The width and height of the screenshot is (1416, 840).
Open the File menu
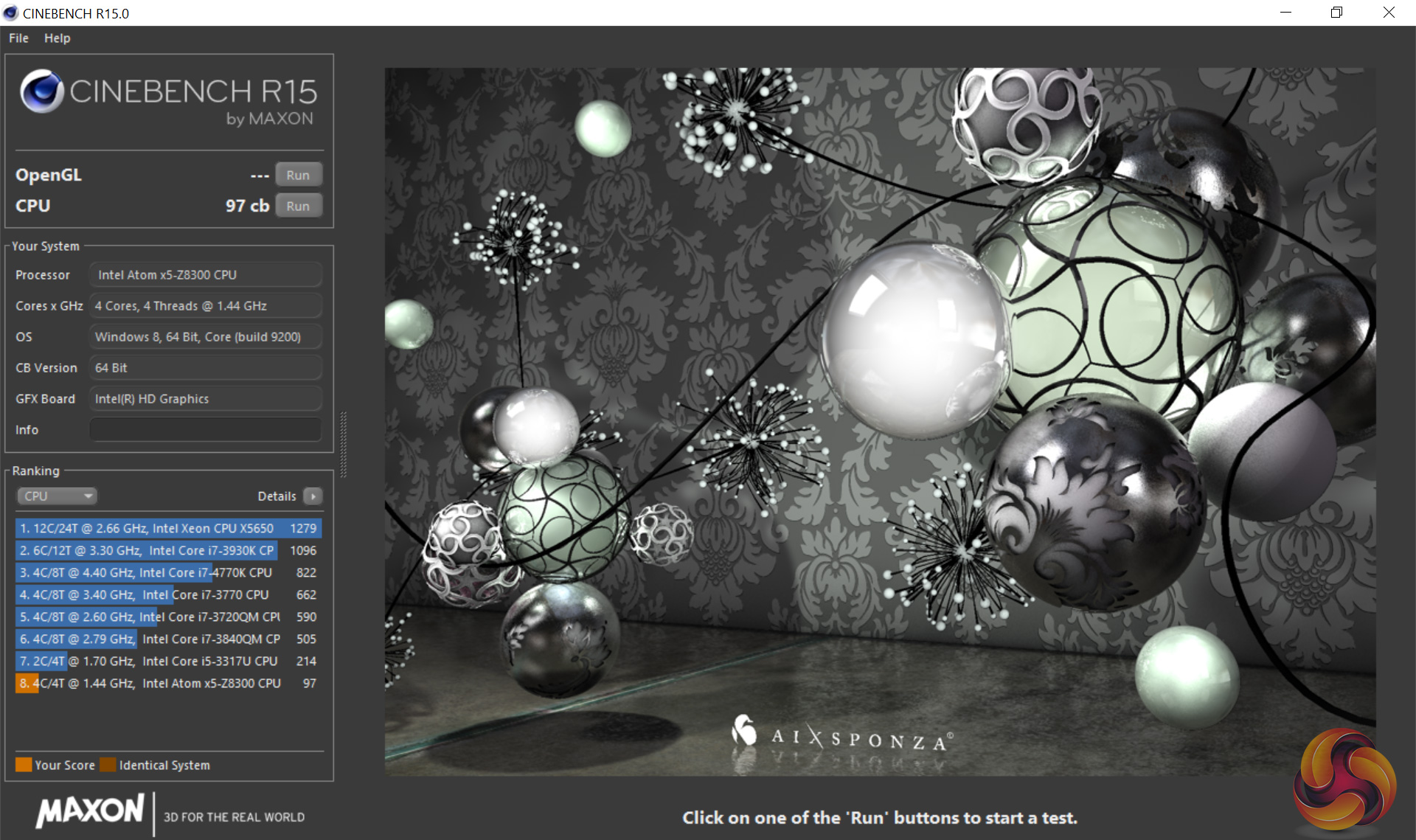[x=18, y=38]
